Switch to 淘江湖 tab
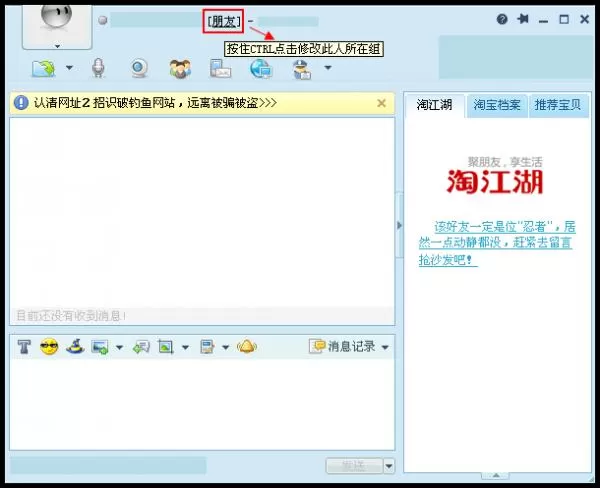The width and height of the screenshot is (600, 488). 434,105
